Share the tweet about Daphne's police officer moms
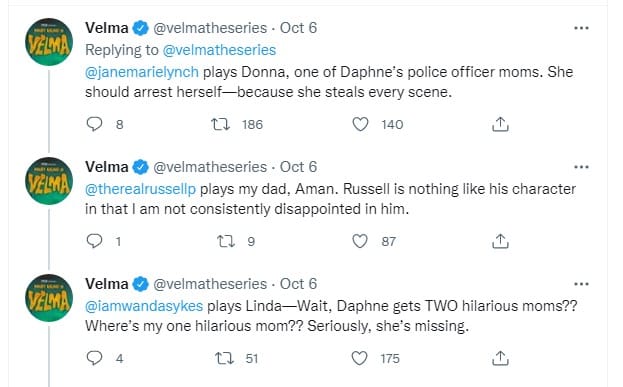This screenshot has width=623, height=387. (x=500, y=124)
